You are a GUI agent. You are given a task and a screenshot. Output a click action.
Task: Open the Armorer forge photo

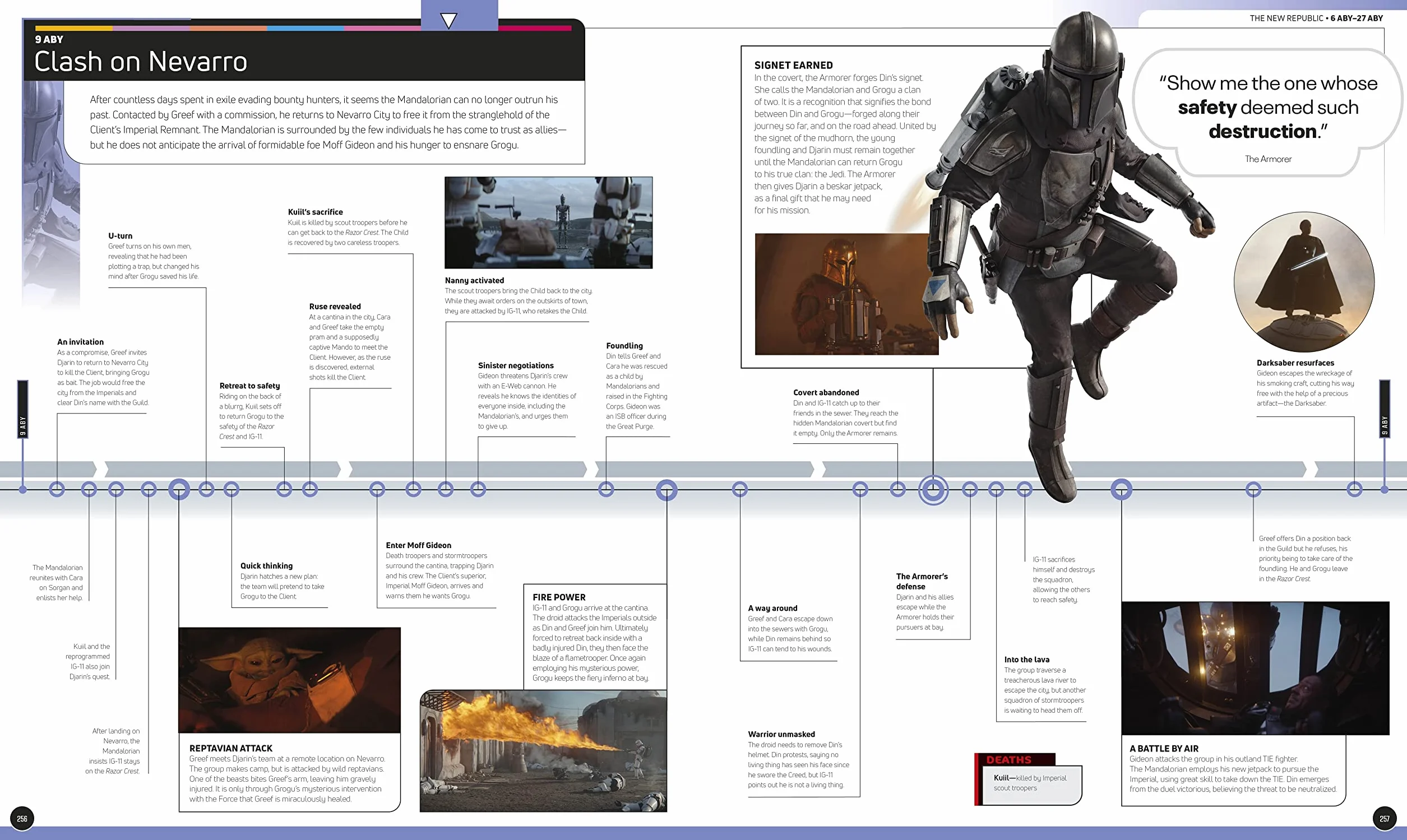pyautogui.click(x=846, y=294)
